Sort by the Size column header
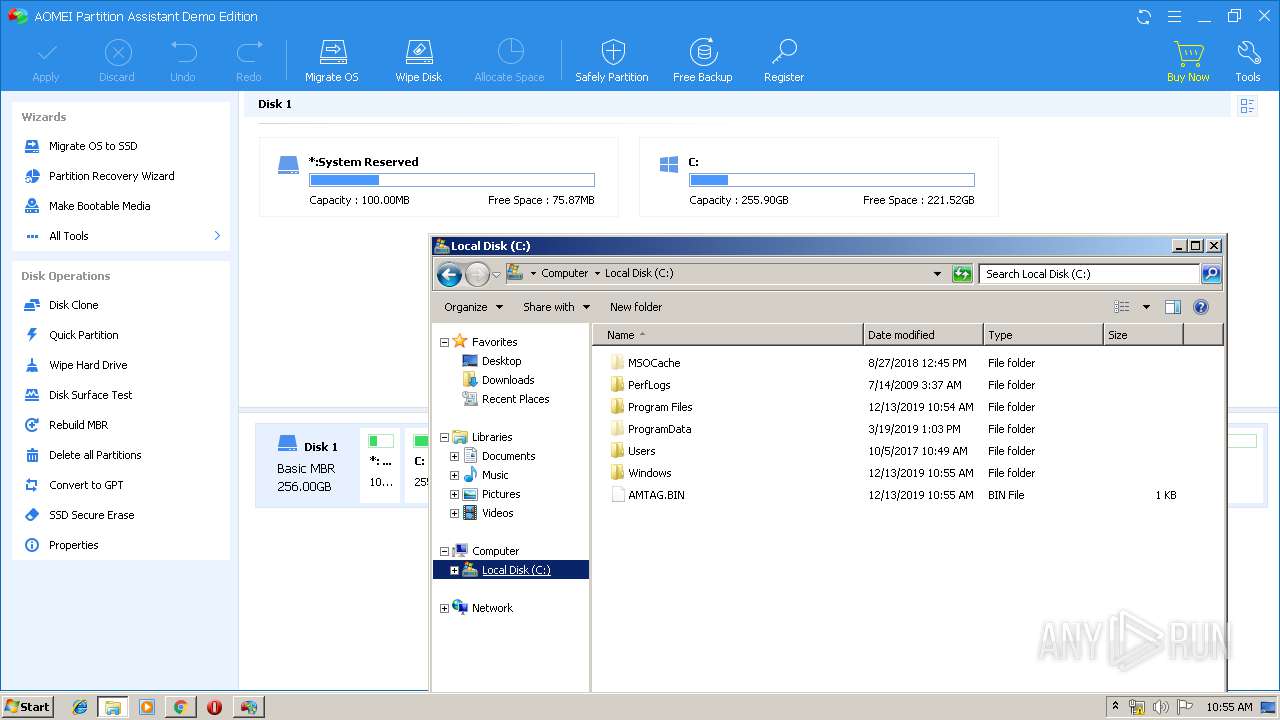This screenshot has height=720, width=1280. [x=1143, y=335]
